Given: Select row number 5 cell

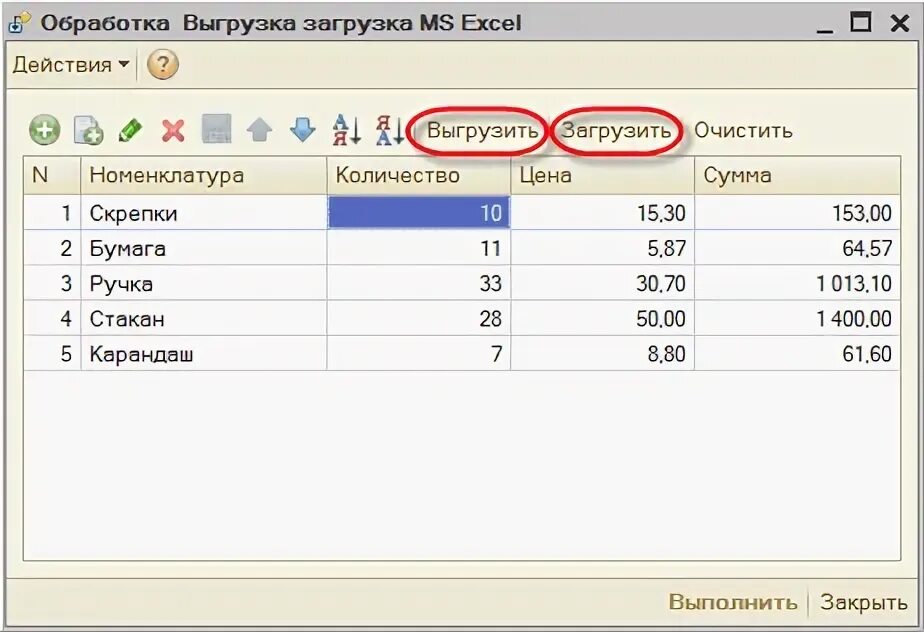Looking at the screenshot, I should (x=52, y=354).
